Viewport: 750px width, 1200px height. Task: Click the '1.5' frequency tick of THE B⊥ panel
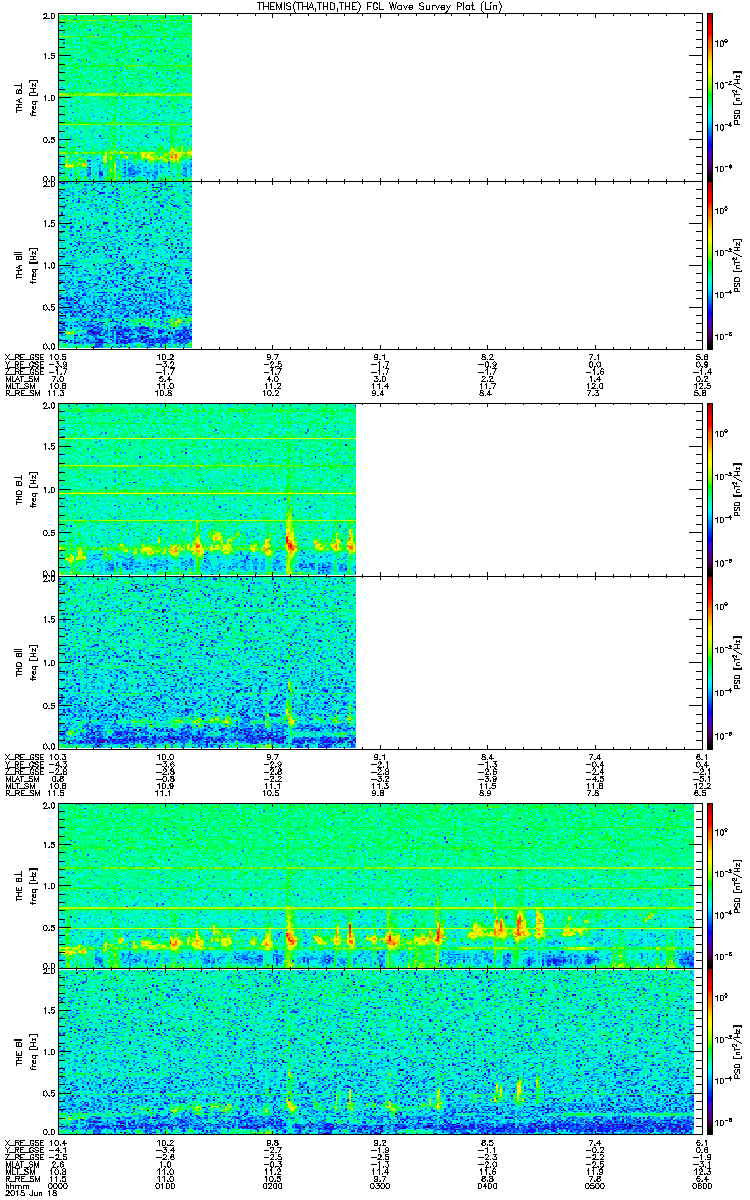[49, 846]
